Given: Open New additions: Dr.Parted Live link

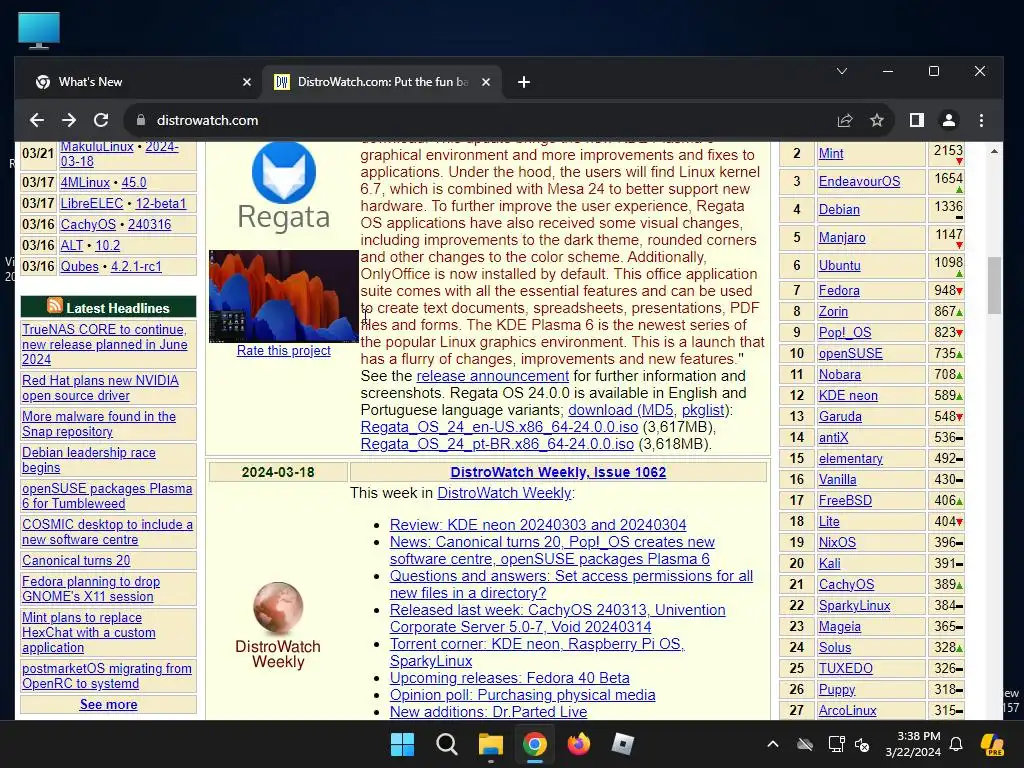Looking at the screenshot, I should tap(488, 712).
